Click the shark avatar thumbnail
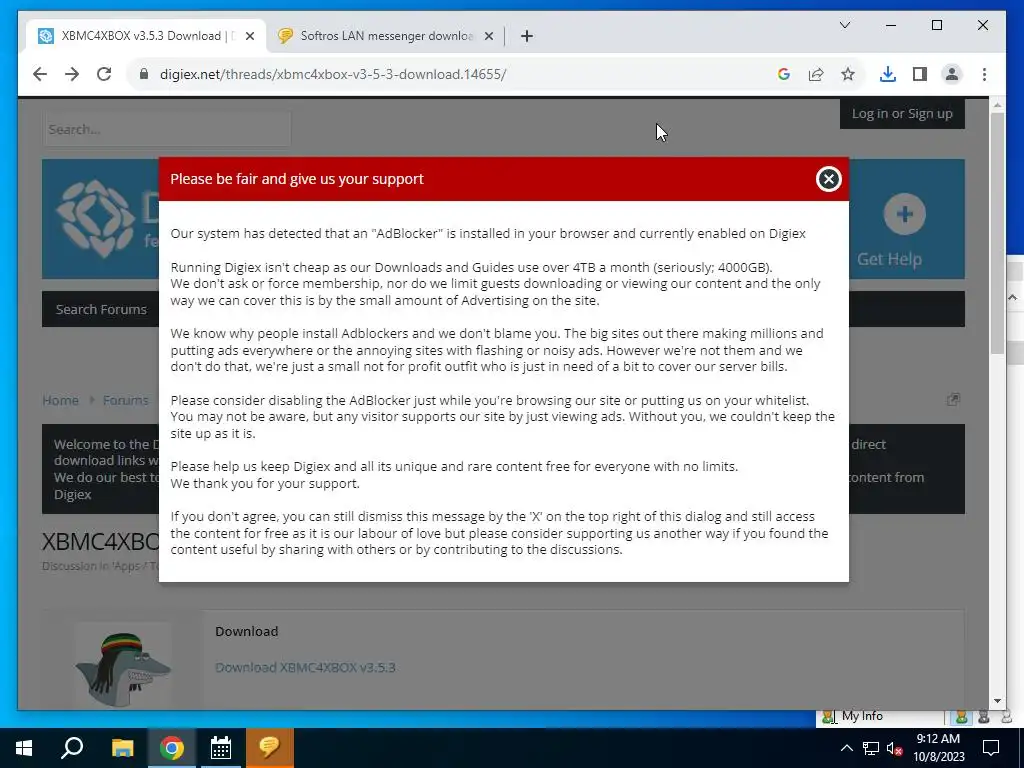 [123, 665]
